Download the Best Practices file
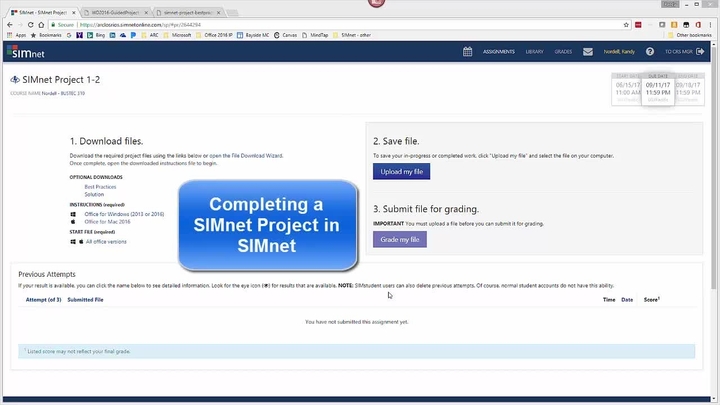The width and height of the screenshot is (720, 405). pyautogui.click(x=100, y=187)
